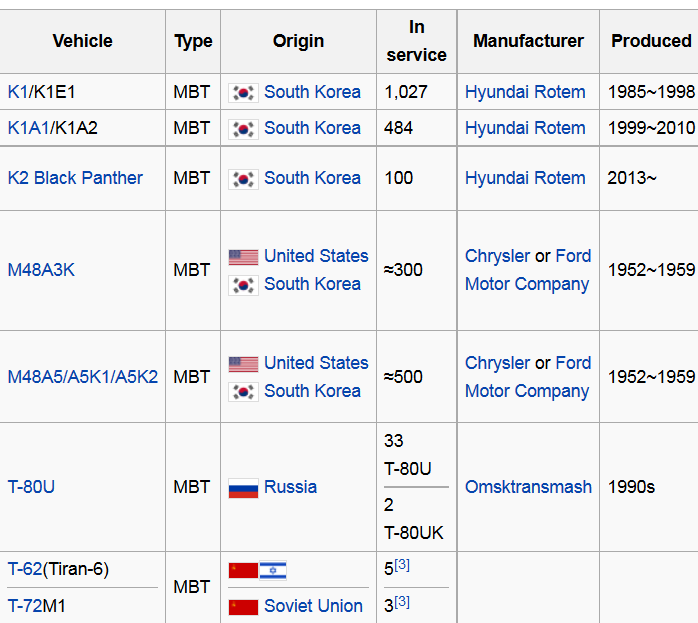Viewport: 698px width, 623px height.
Task: Open the M48A5/A5K1/A5K2 link
Action: [x=83, y=377]
